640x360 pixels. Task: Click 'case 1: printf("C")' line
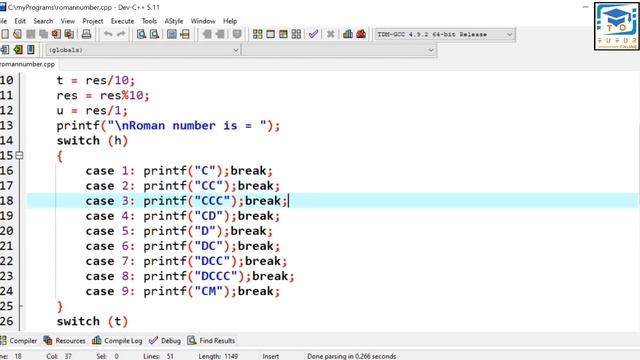point(179,171)
